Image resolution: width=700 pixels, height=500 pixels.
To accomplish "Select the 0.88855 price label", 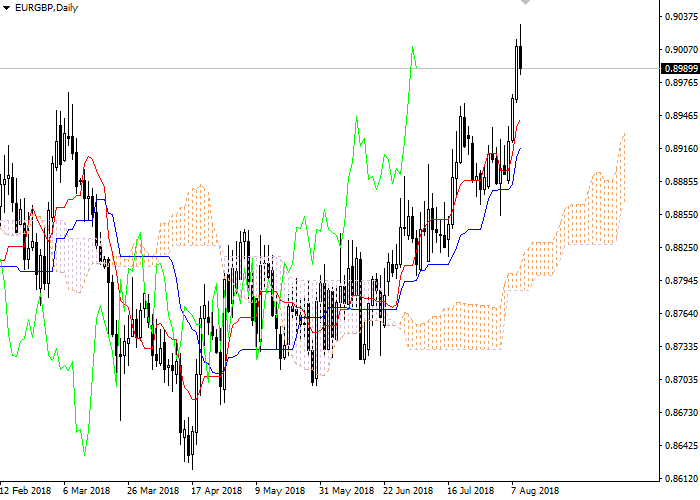I will click(681, 182).
